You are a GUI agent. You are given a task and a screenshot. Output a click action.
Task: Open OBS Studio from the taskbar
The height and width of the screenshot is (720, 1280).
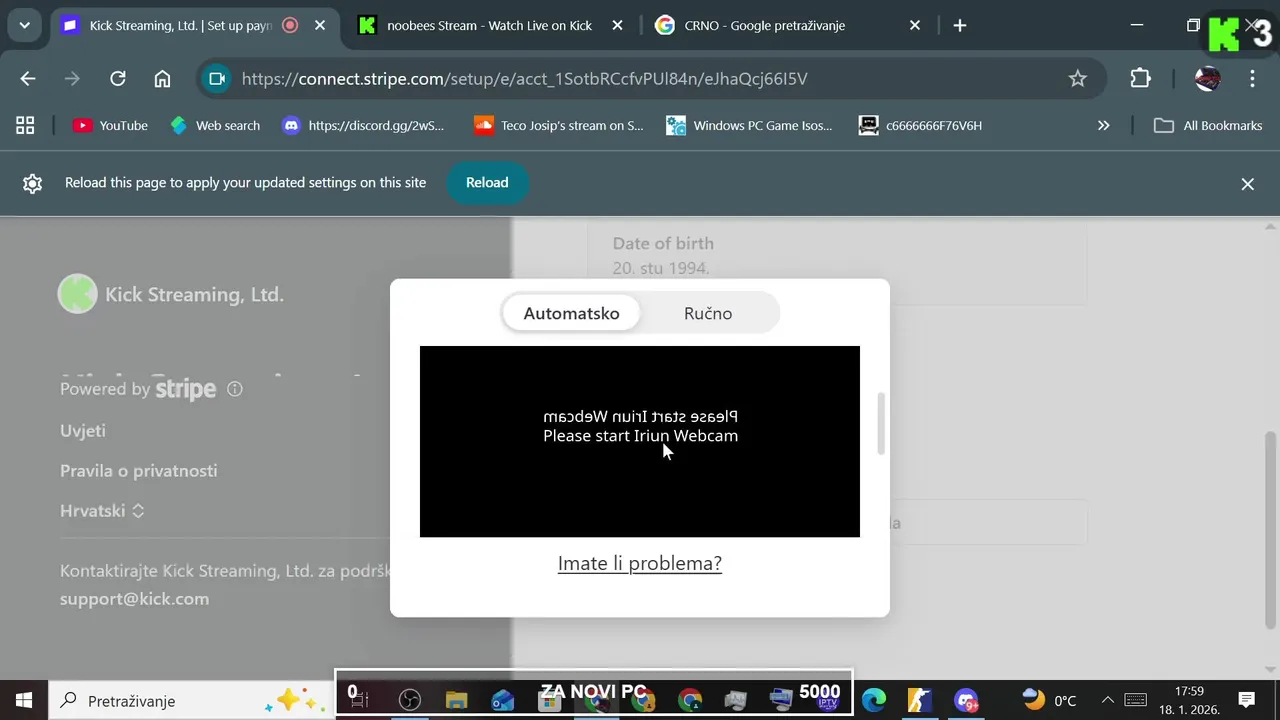tap(409, 701)
